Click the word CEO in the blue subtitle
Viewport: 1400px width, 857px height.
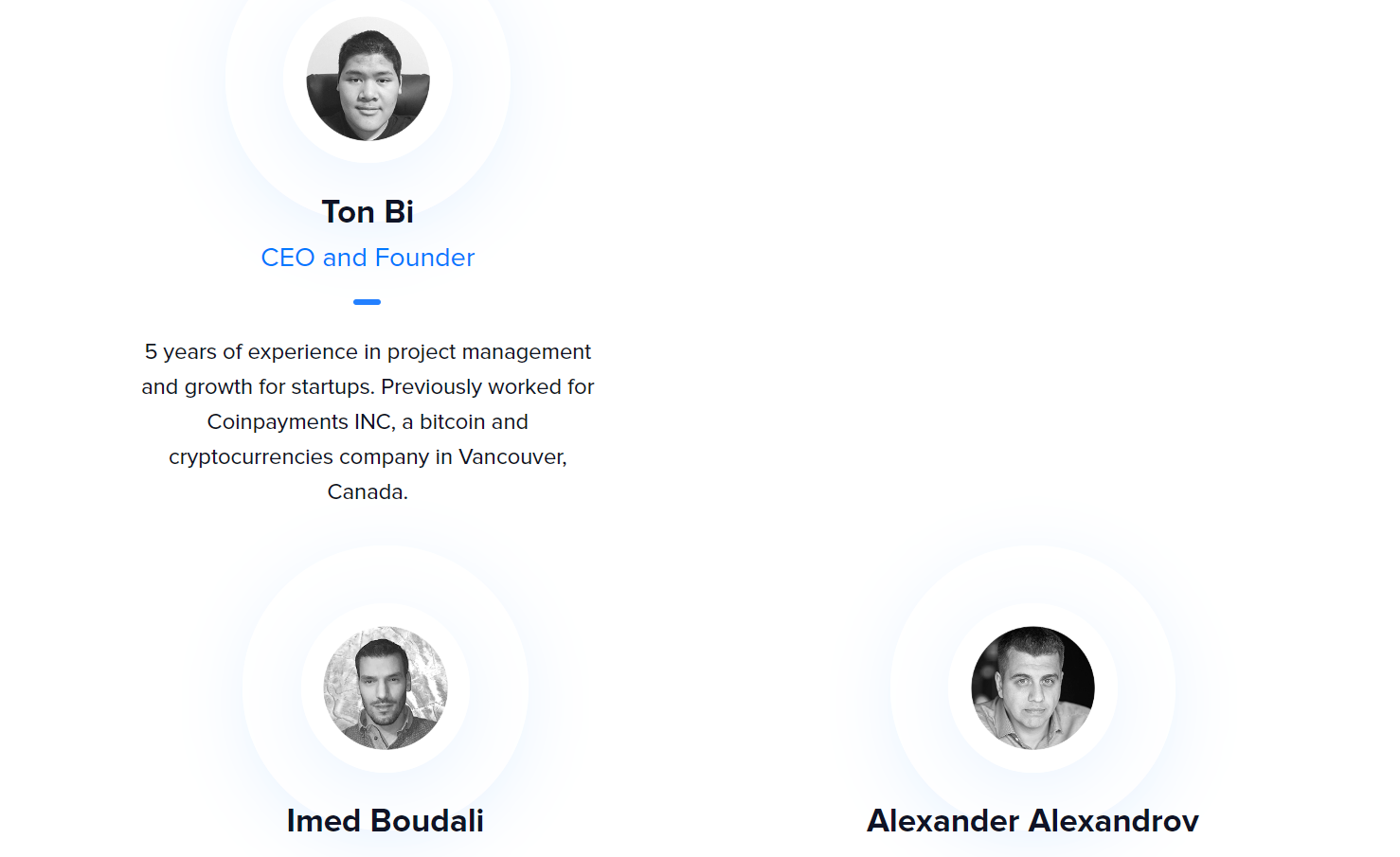pyautogui.click(x=287, y=258)
